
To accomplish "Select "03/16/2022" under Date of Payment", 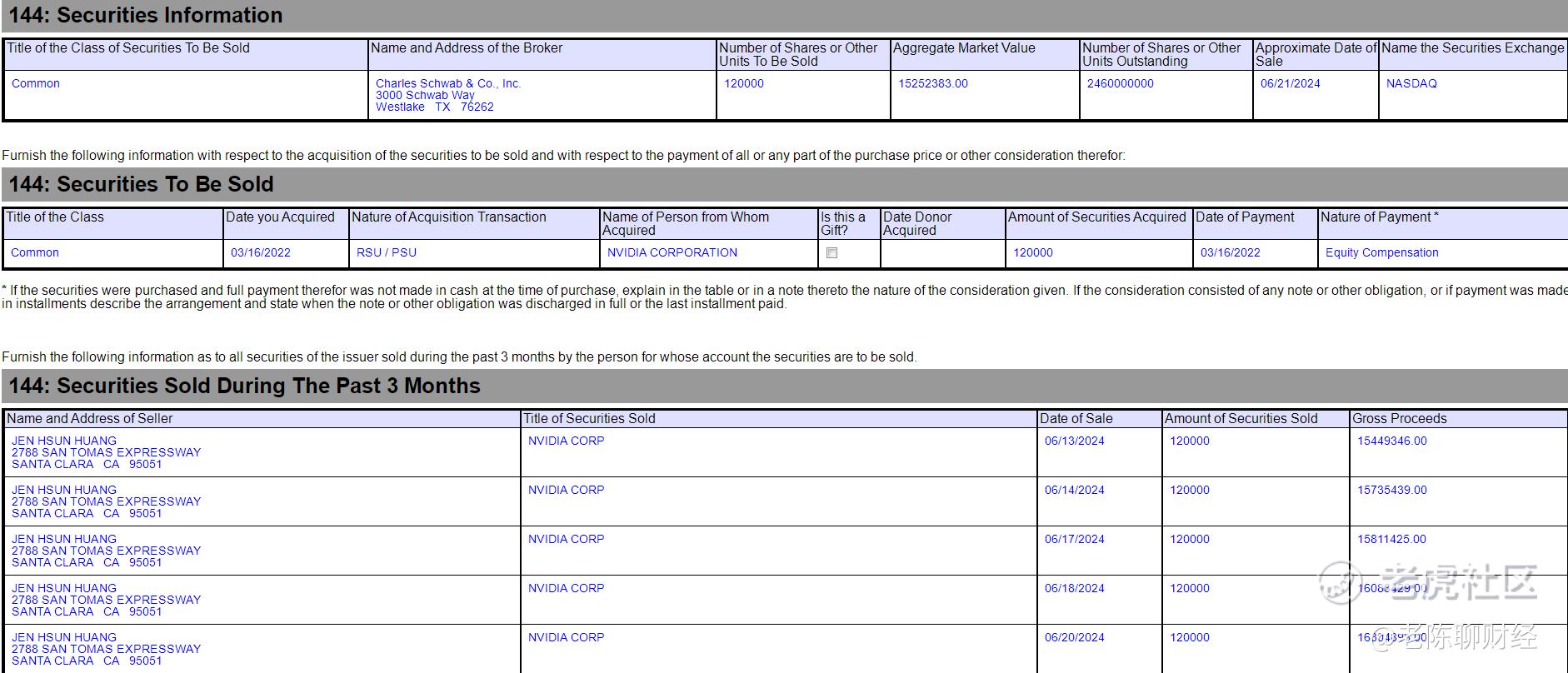I will pos(1231,252).
